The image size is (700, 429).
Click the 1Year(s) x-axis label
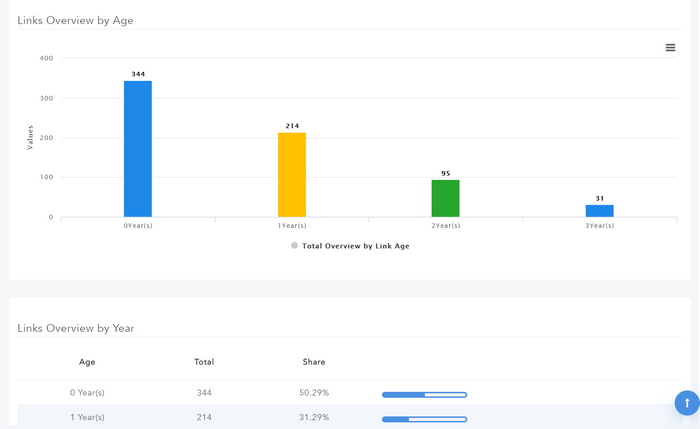click(292, 225)
